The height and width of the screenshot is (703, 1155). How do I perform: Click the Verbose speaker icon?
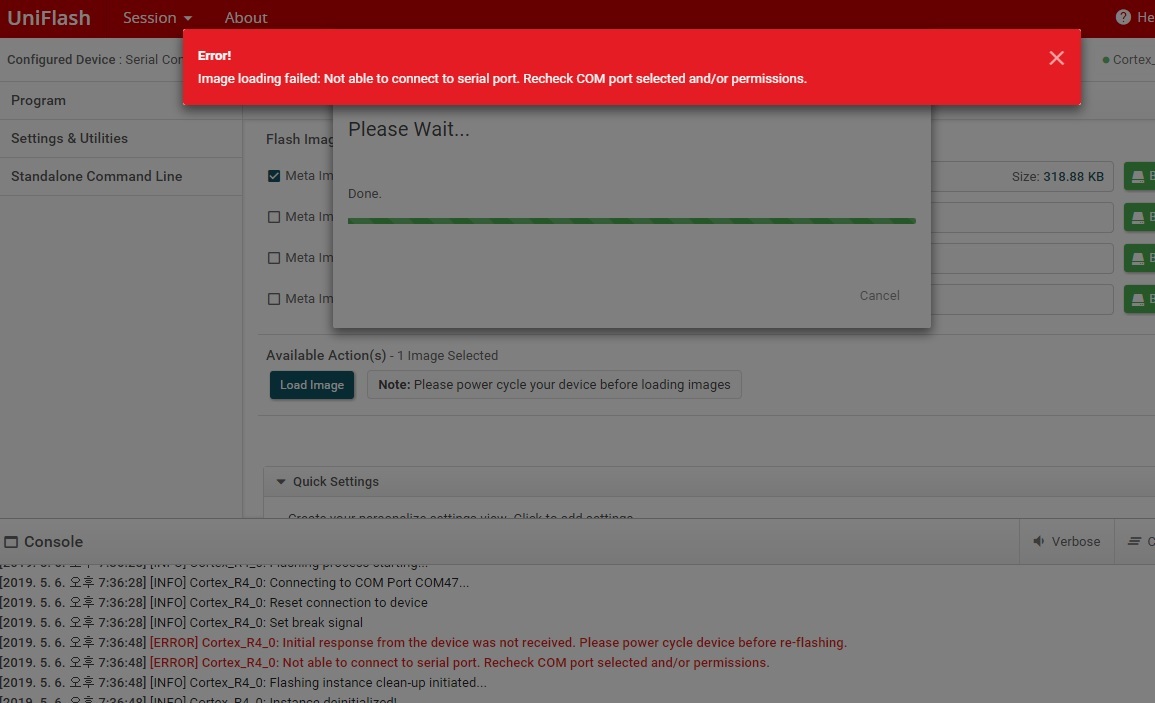1039,542
